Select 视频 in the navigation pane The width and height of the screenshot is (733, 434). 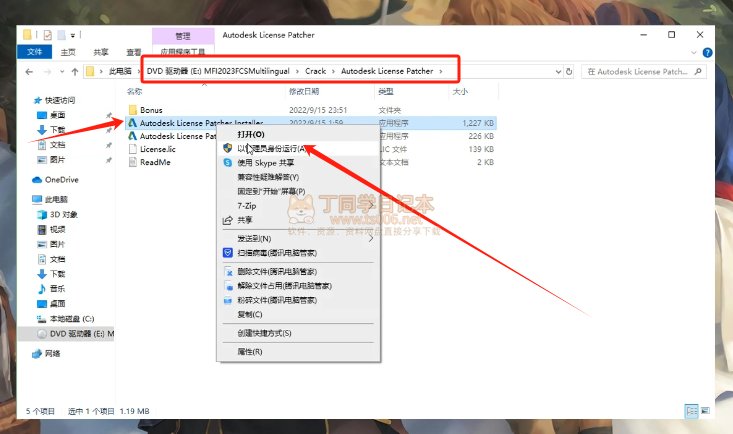pos(57,229)
